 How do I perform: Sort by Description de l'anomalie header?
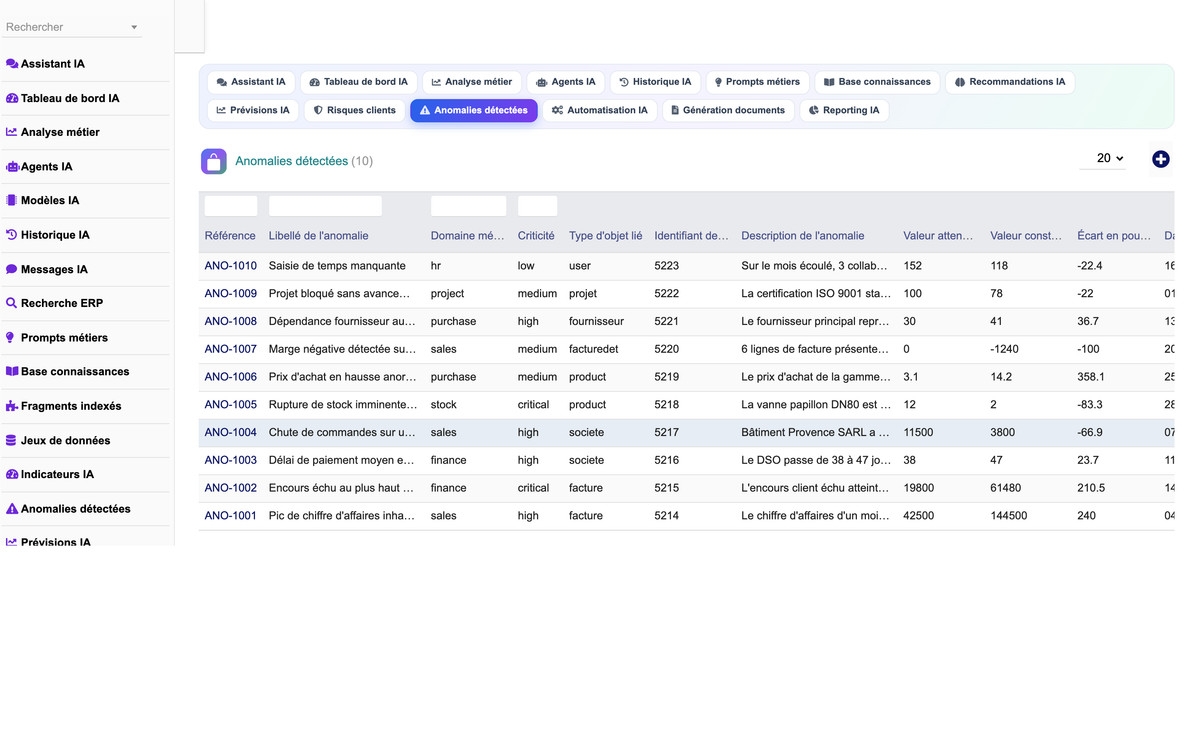pyautogui.click(x=802, y=236)
